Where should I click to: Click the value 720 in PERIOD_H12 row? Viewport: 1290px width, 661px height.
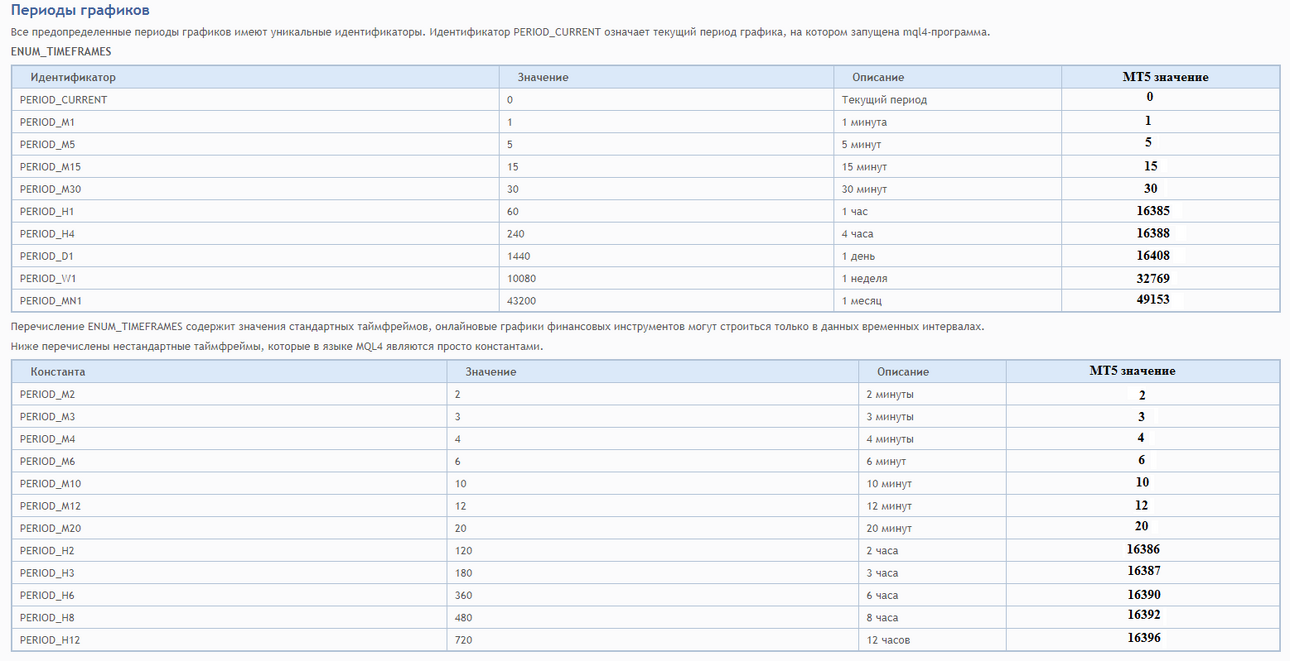(x=463, y=640)
